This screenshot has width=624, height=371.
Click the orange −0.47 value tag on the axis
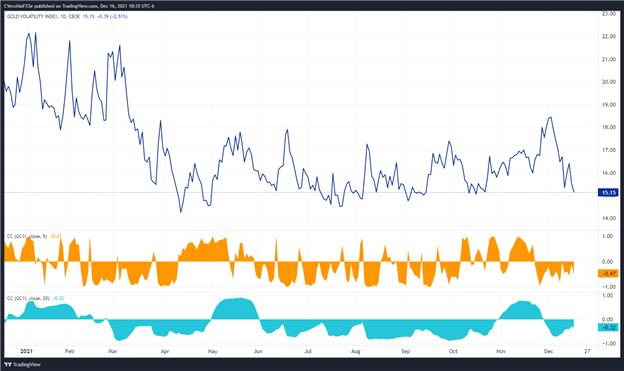608,273
